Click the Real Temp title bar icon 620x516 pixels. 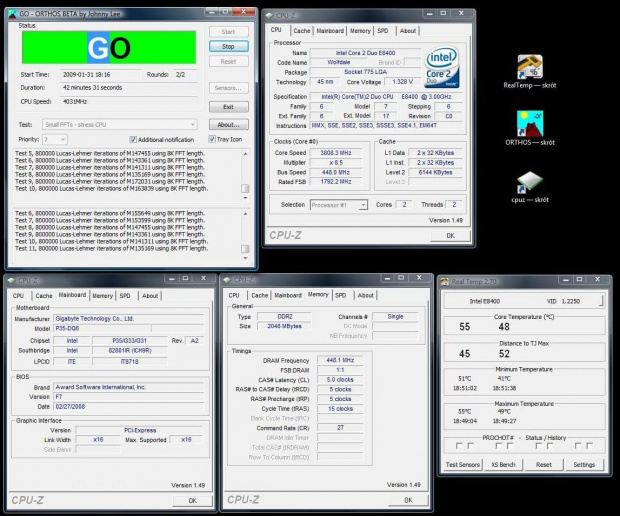point(445,282)
